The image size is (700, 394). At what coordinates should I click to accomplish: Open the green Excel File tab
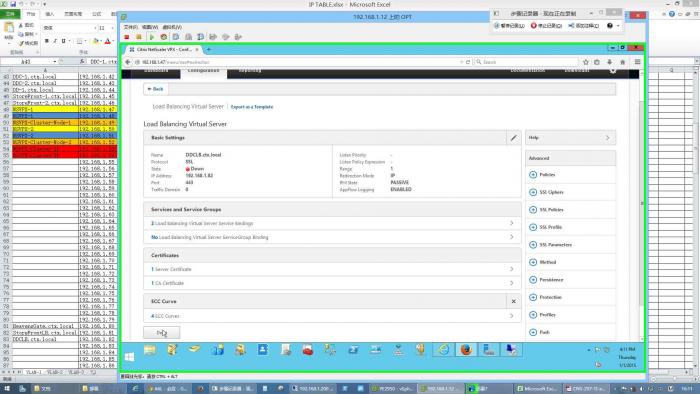10,14
